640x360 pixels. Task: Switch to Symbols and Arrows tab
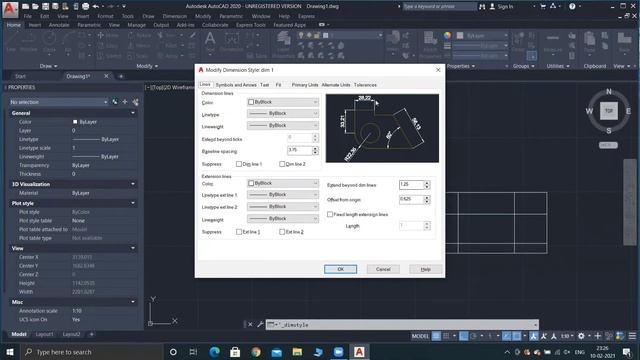(x=236, y=85)
